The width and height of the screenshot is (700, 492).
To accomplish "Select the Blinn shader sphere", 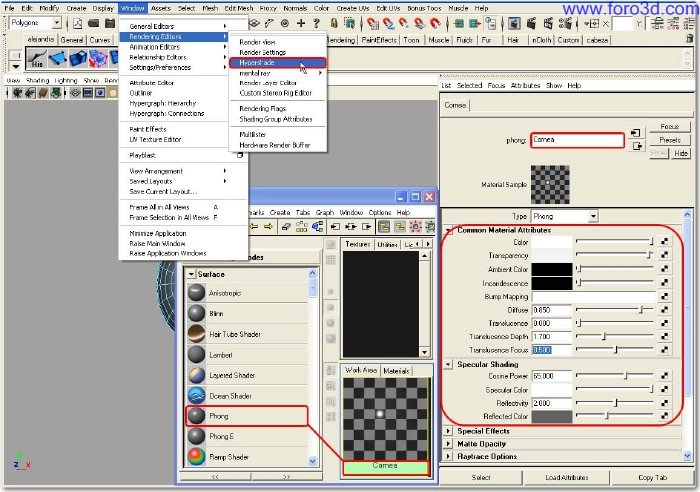I will 196,313.
